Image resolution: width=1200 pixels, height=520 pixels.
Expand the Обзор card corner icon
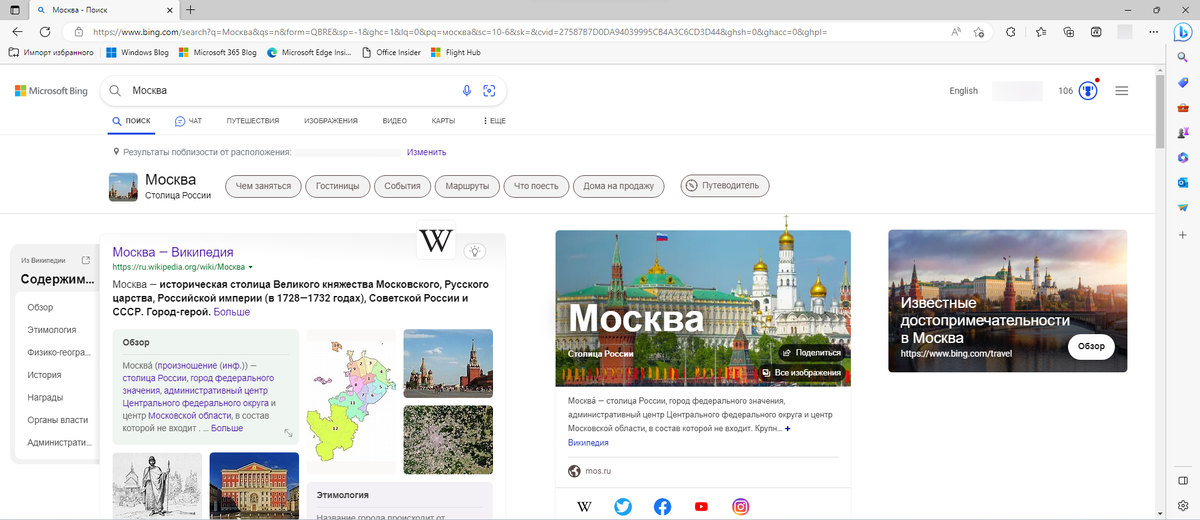289,433
